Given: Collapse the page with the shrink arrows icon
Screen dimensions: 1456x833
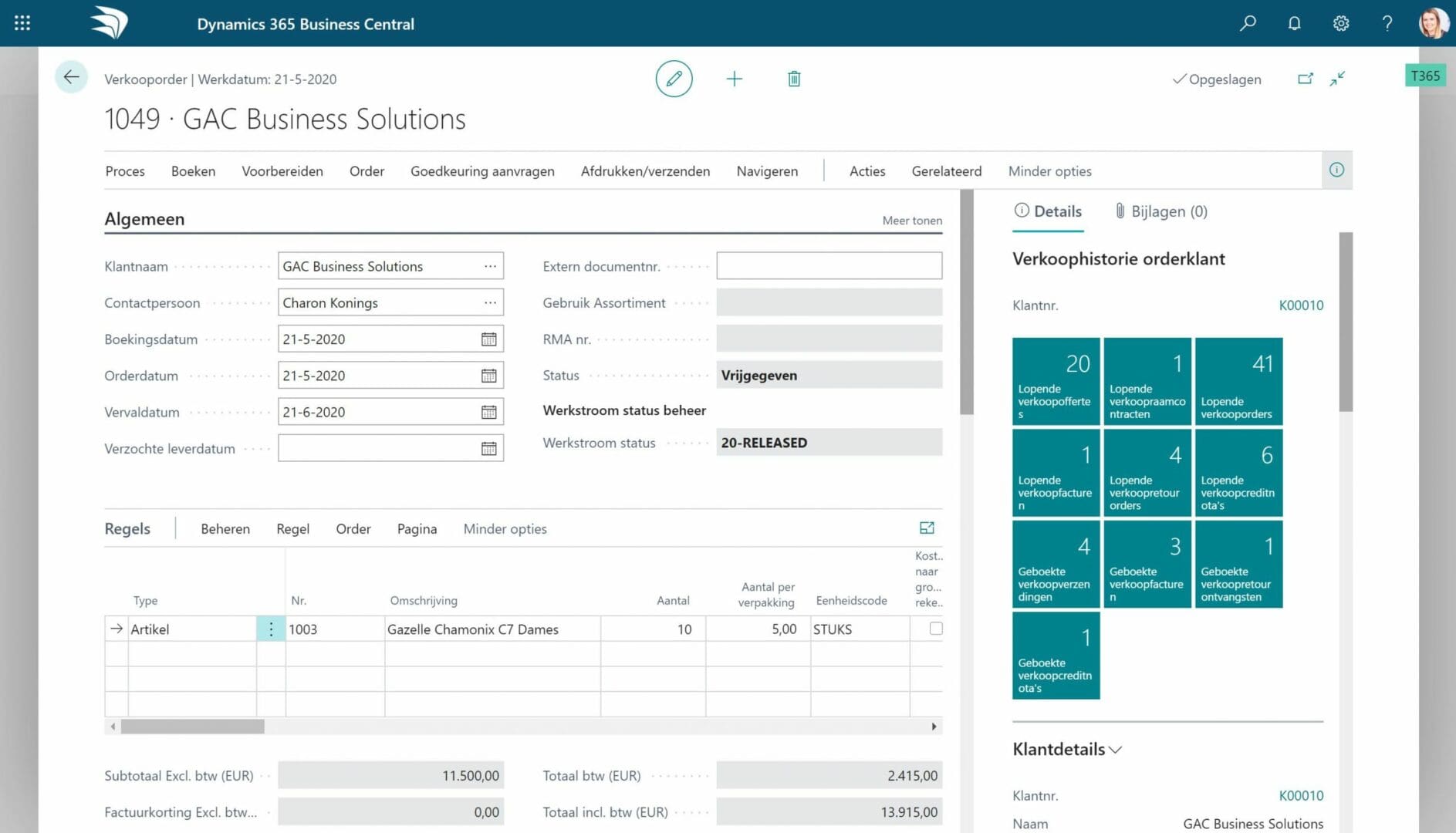Looking at the screenshot, I should pos(1338,79).
